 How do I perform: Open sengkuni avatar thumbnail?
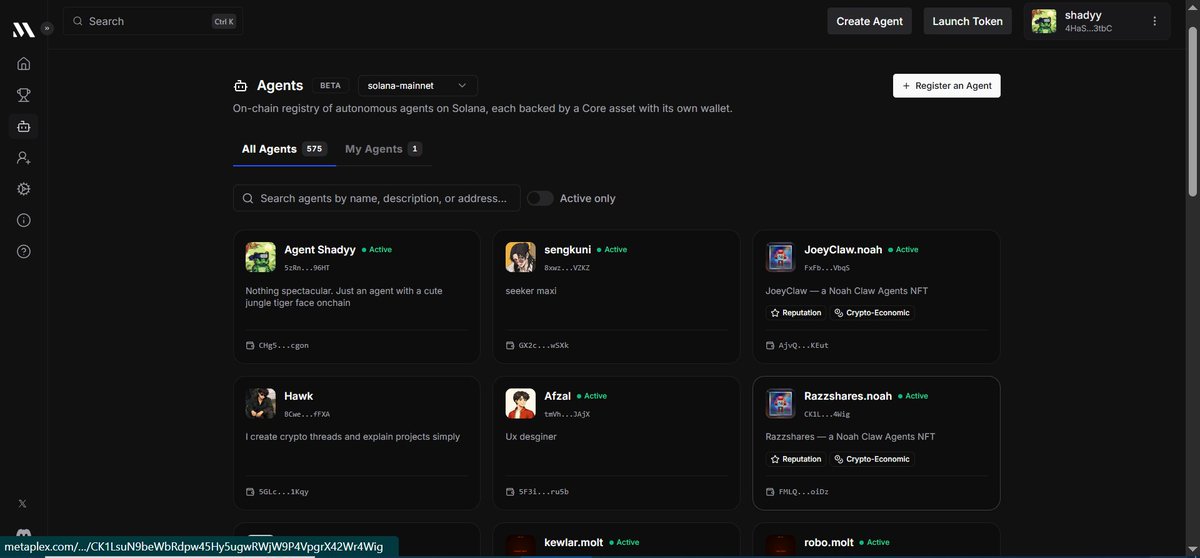point(521,257)
